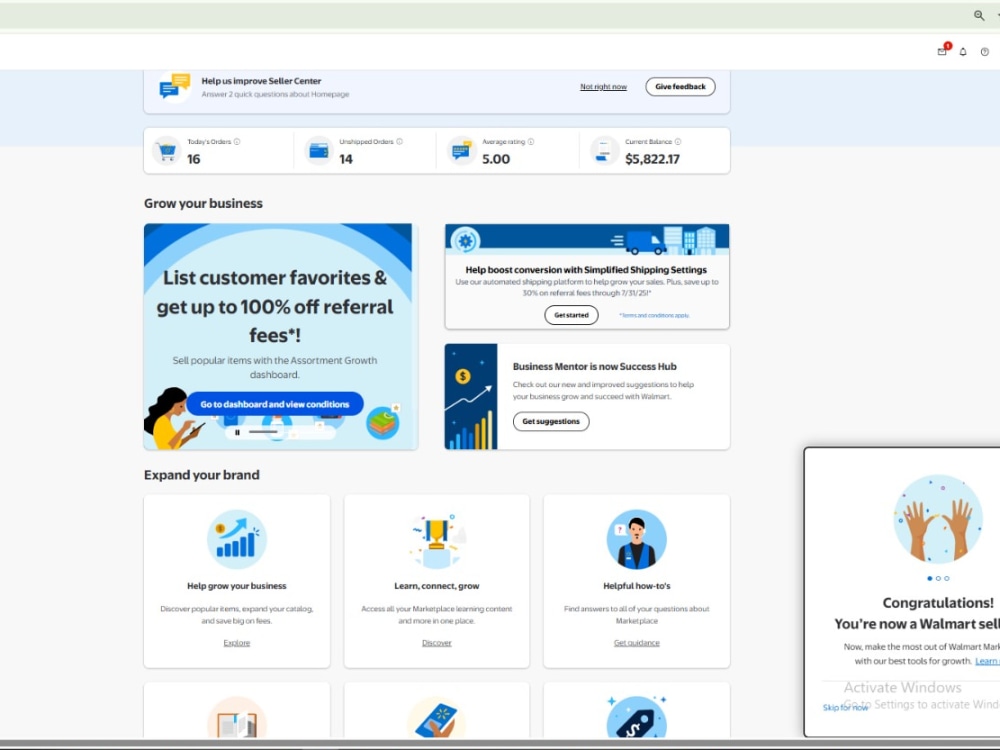Click the Help grow your business card title
Screen dimensions: 1000x750
(x=237, y=586)
